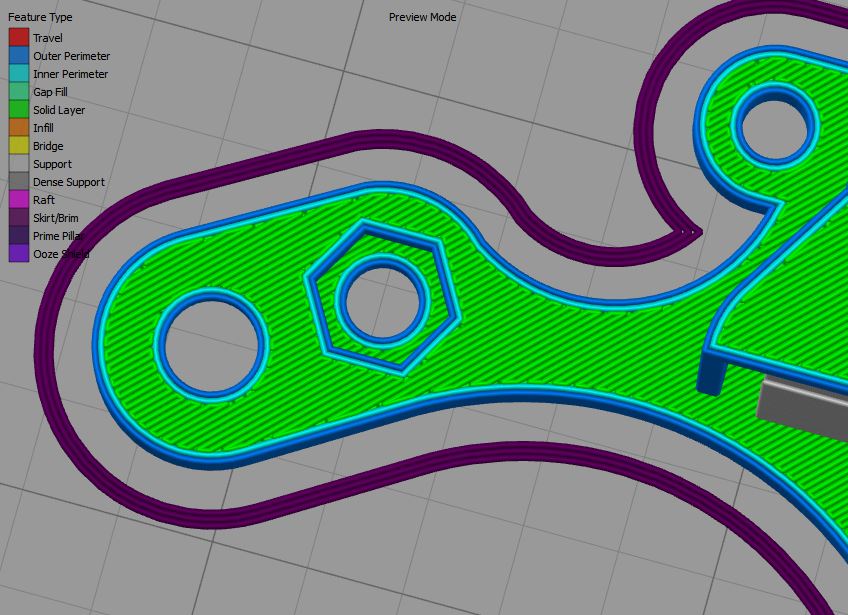
Task: Click the light gray Support swatch
Action: tap(19, 164)
